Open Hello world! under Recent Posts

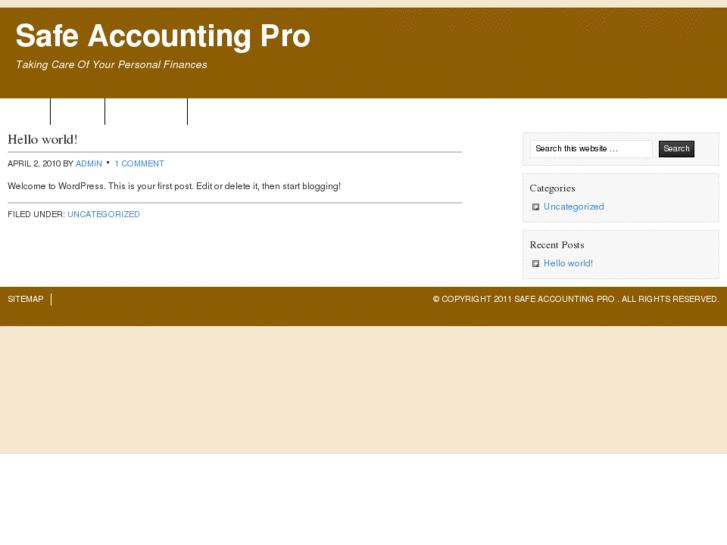point(568,263)
